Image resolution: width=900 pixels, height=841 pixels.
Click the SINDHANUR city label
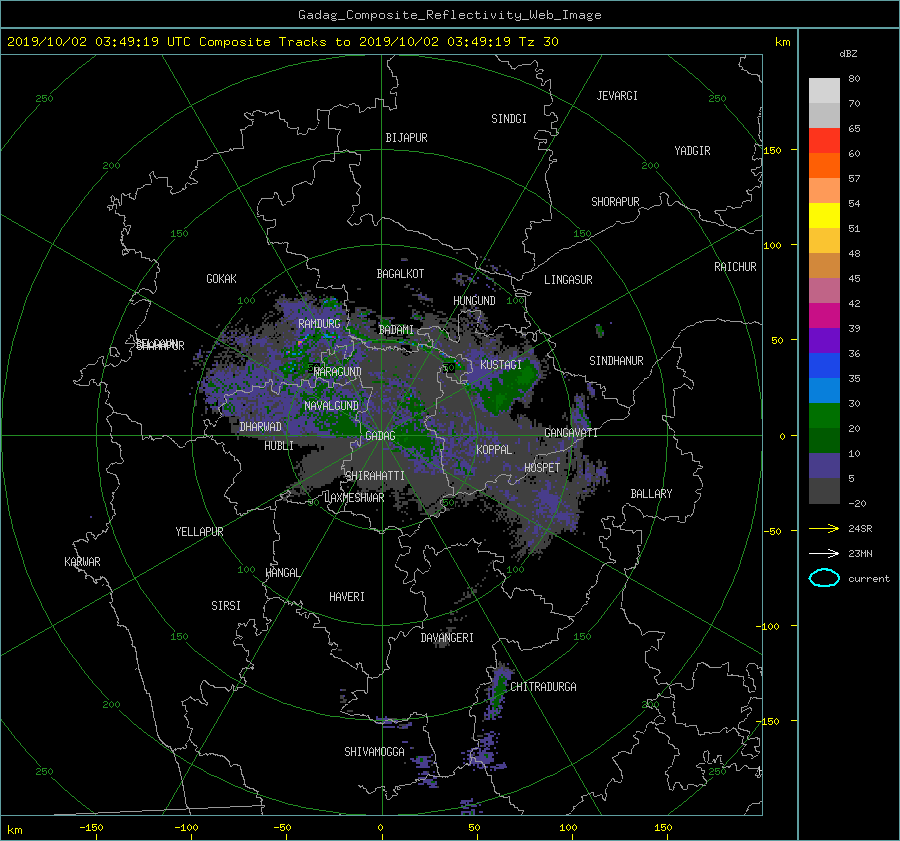pos(616,361)
